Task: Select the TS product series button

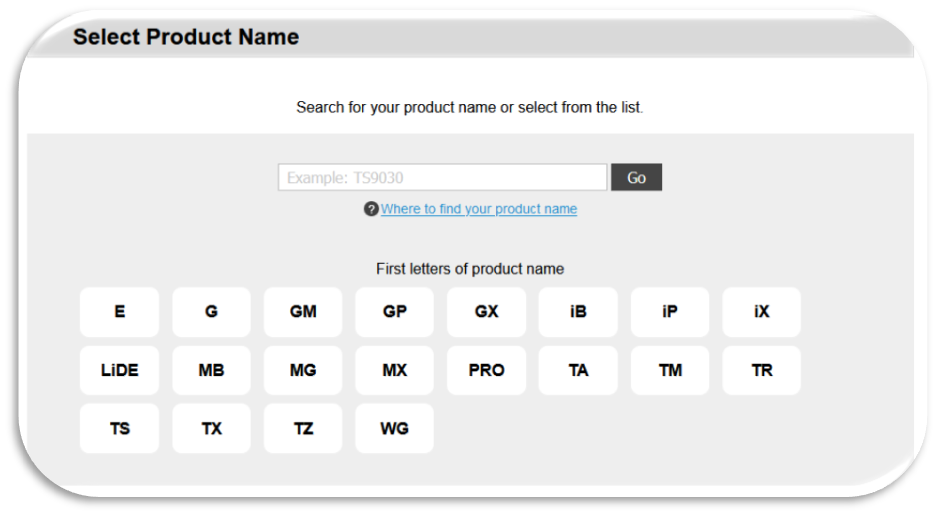Action: pos(119,429)
